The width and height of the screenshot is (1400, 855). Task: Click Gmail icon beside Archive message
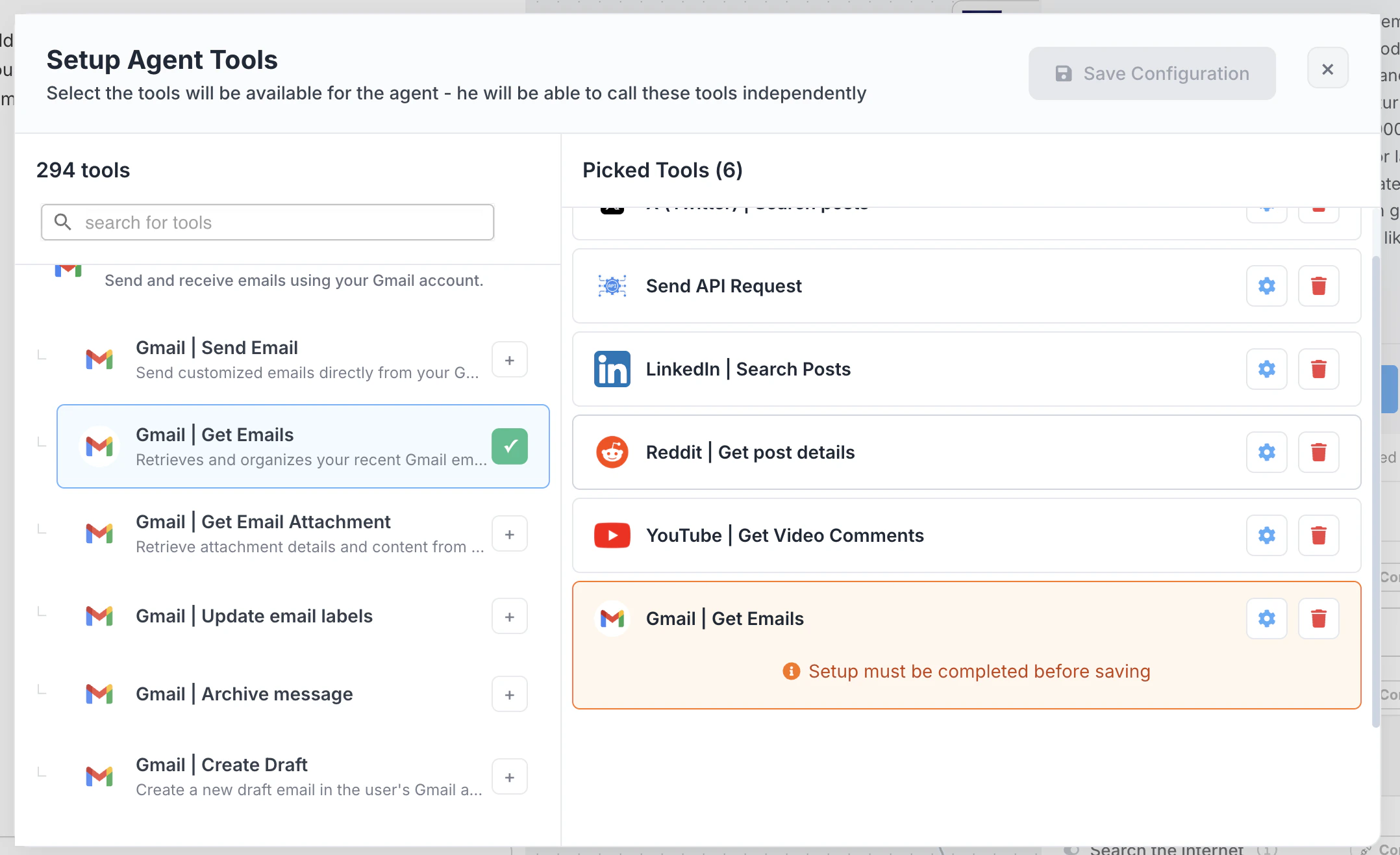99,694
